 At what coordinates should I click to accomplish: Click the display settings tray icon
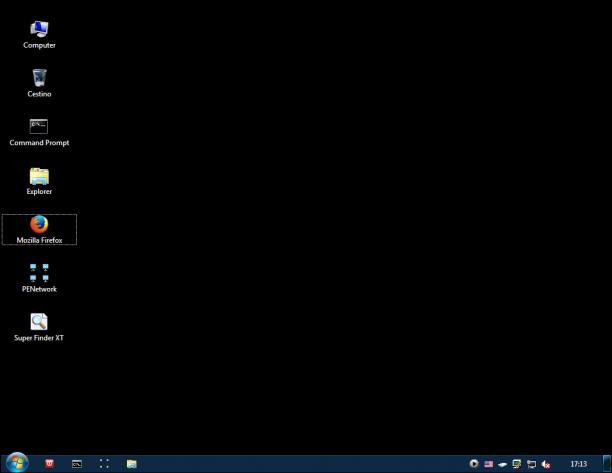tap(531, 464)
